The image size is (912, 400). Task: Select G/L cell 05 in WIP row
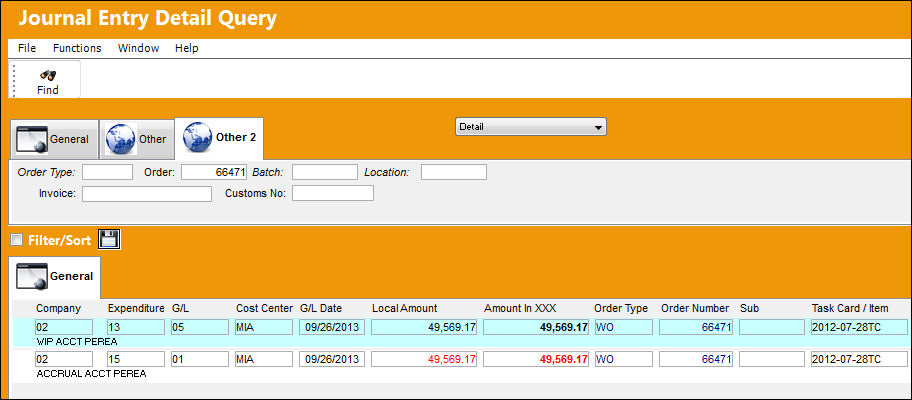(x=200, y=327)
